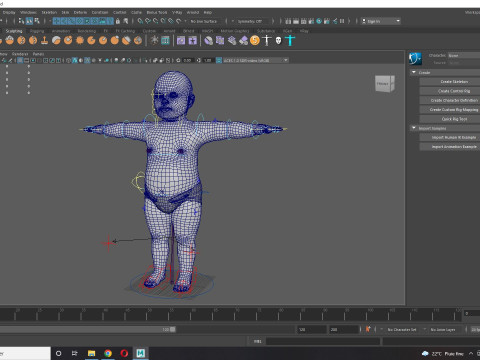This screenshot has width=480, height=360.
Task: Toggle the handle selection mask
Action: [57, 21]
